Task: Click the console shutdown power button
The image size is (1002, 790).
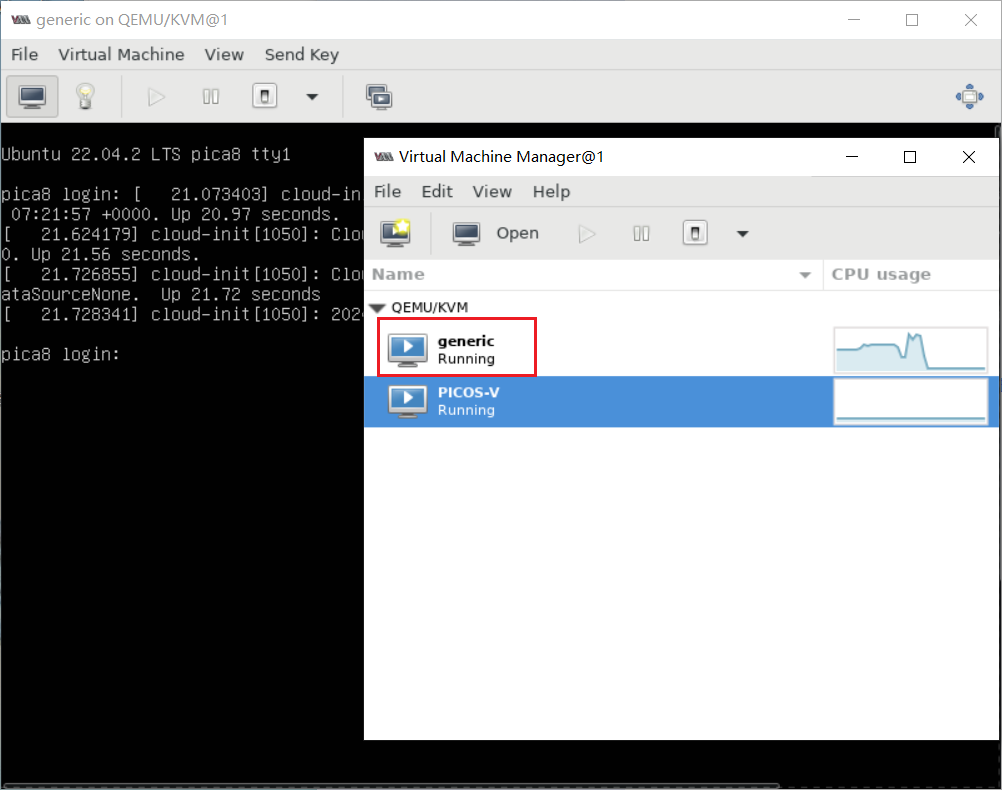Action: 265,97
